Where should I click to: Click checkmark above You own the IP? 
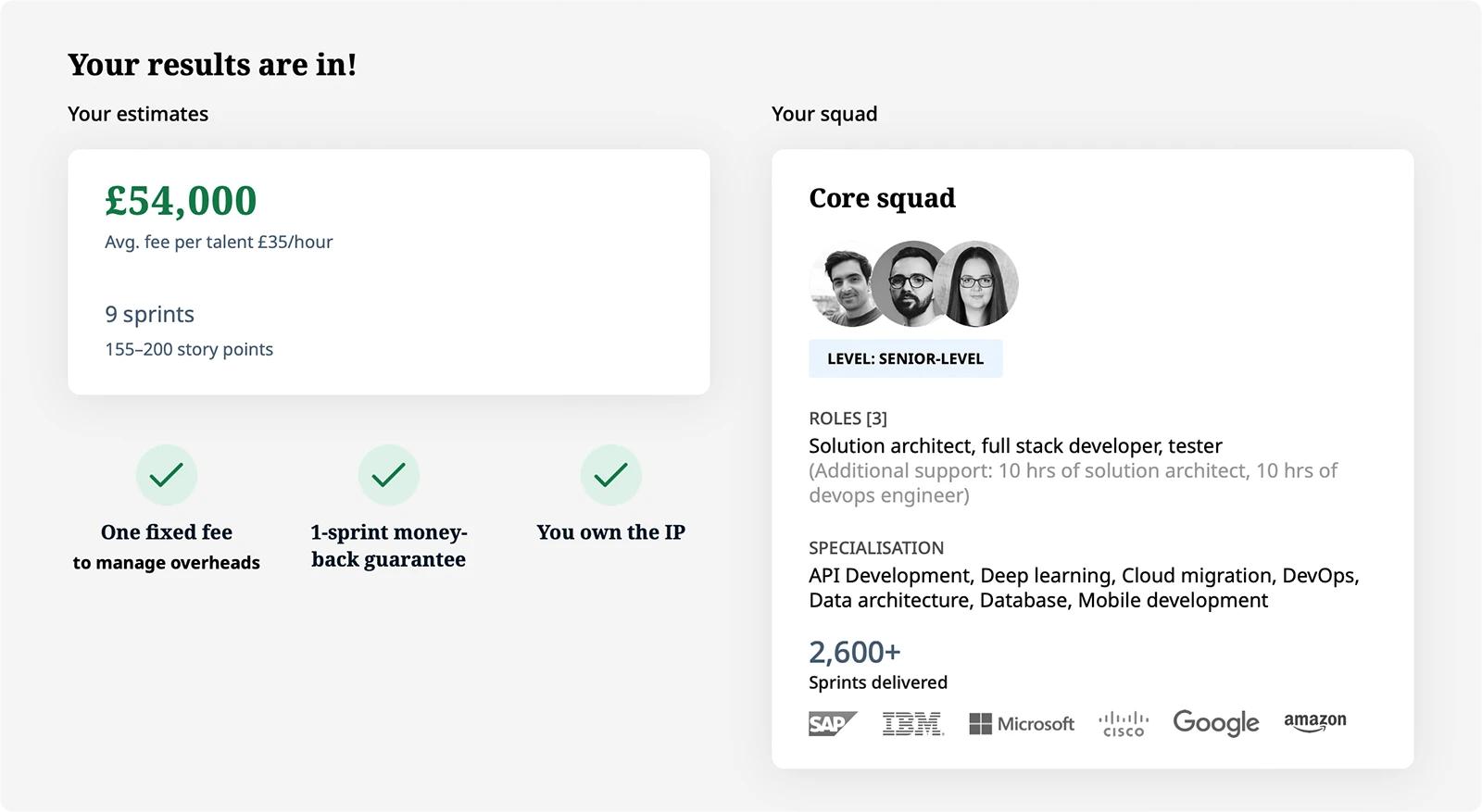click(611, 475)
